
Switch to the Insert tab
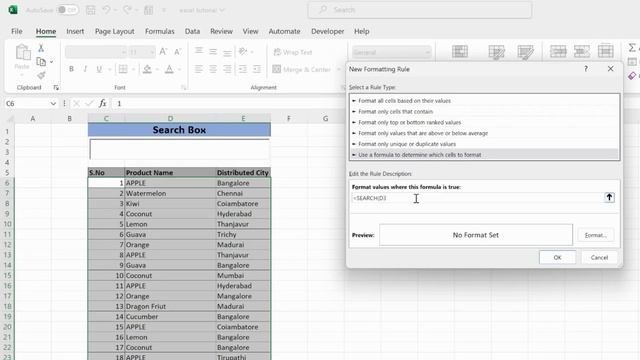click(75, 31)
